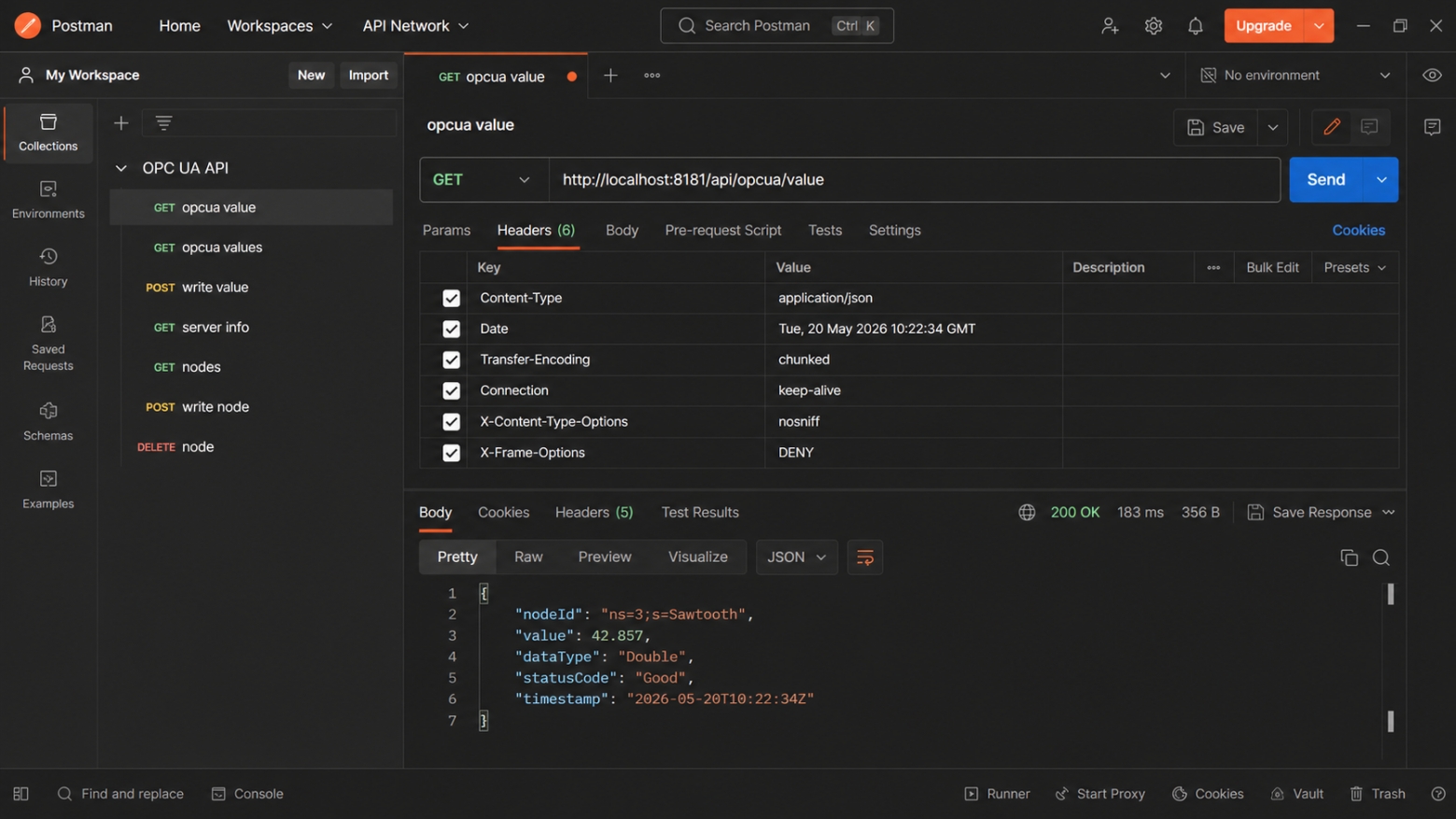The image size is (1456, 819).
Task: Open the Cookies link beside the request tabs
Action: click(x=1358, y=230)
